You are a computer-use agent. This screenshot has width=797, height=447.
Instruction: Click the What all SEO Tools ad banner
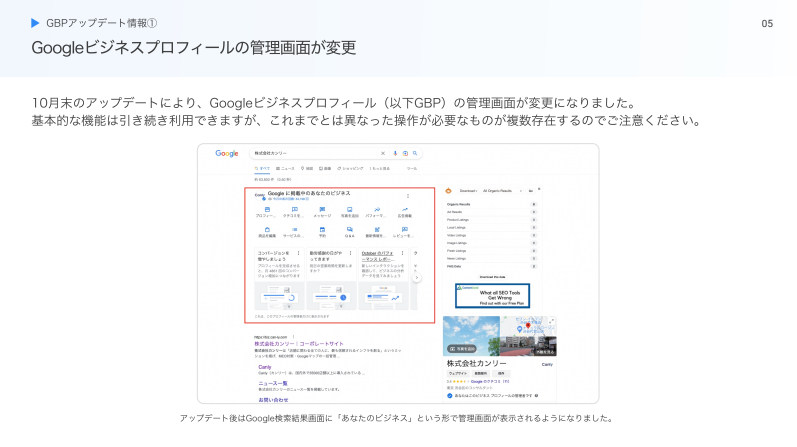(x=492, y=296)
